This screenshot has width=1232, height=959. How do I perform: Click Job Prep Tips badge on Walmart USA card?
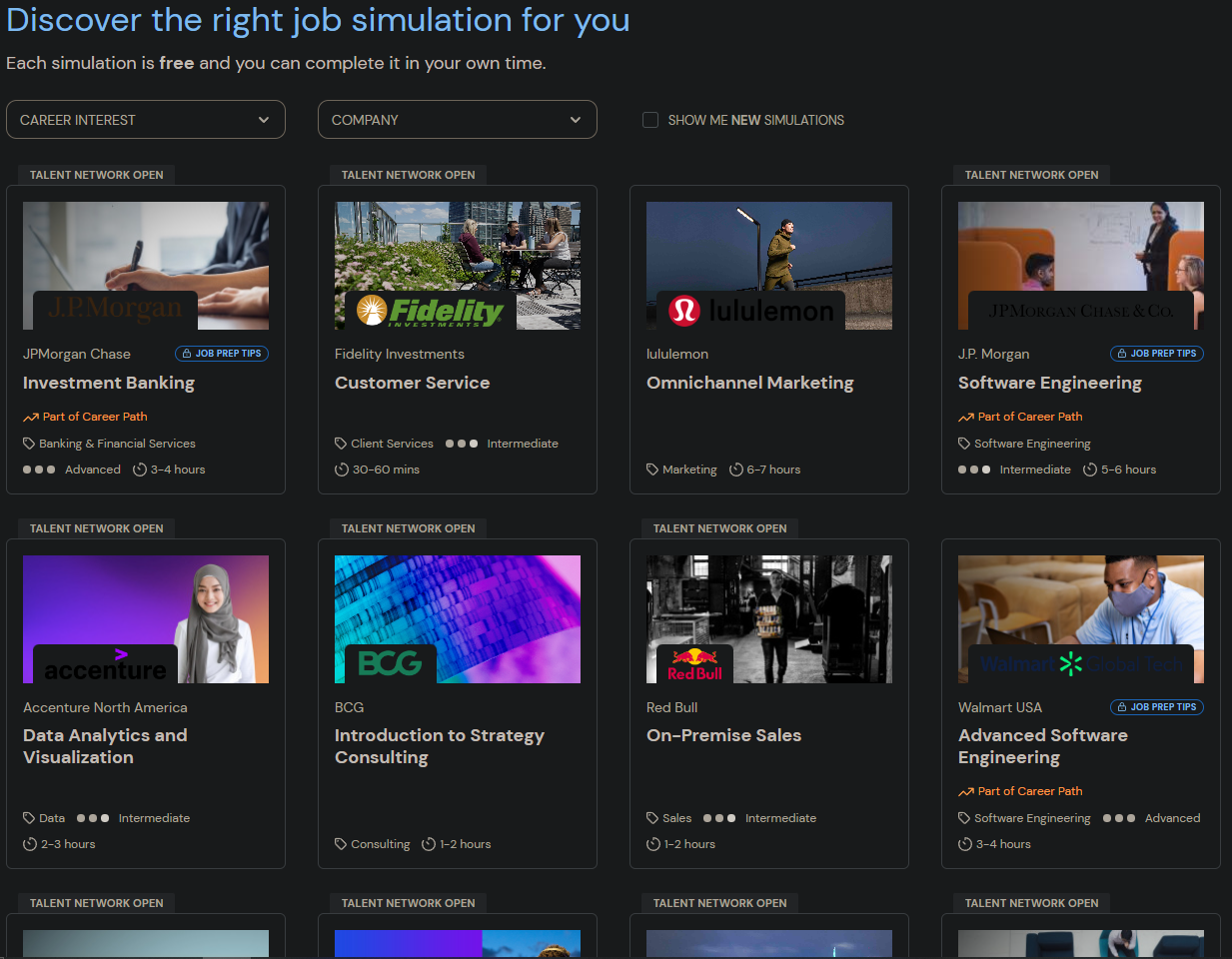[1157, 707]
